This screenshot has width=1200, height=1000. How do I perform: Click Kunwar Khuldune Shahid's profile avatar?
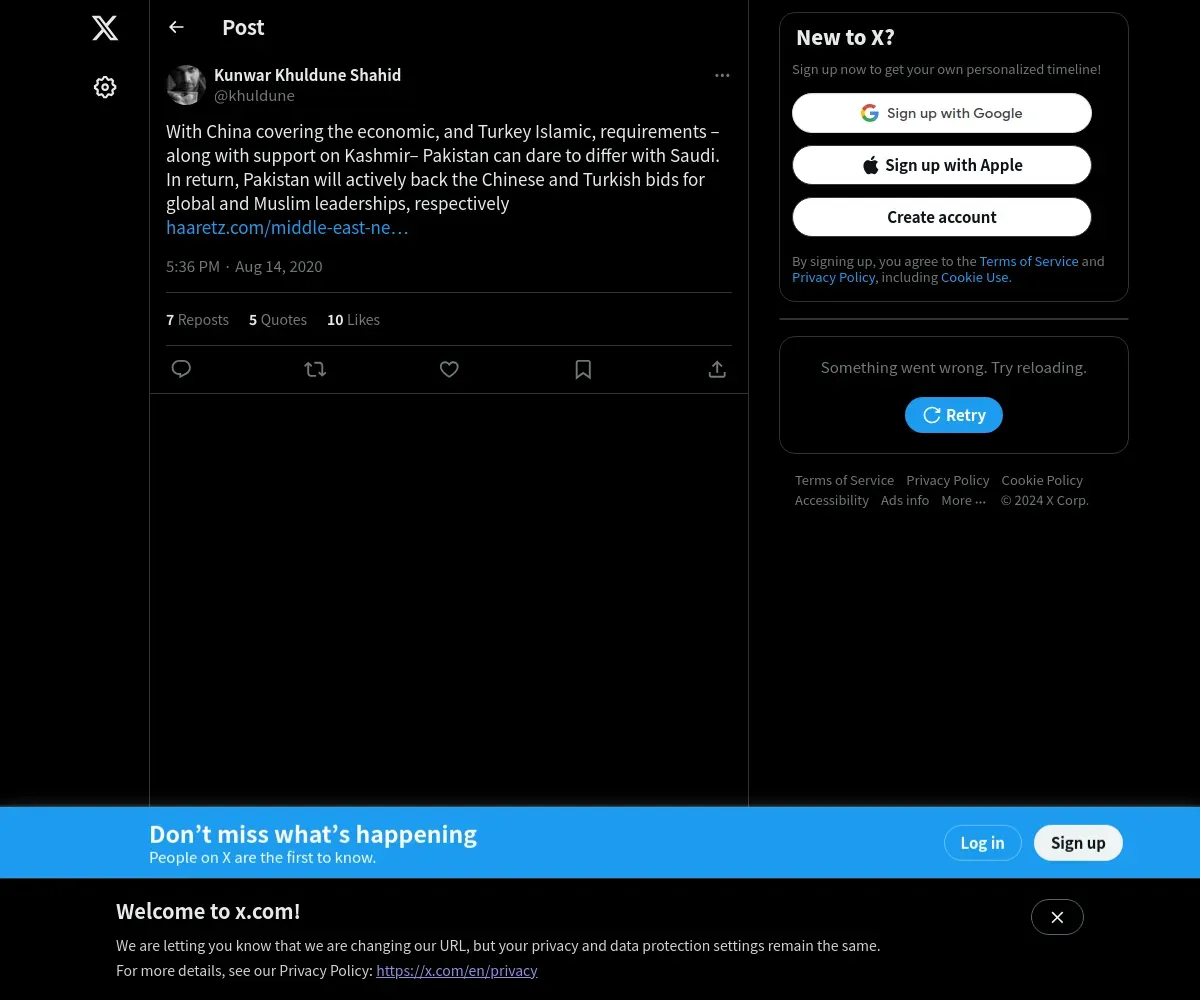click(x=186, y=85)
